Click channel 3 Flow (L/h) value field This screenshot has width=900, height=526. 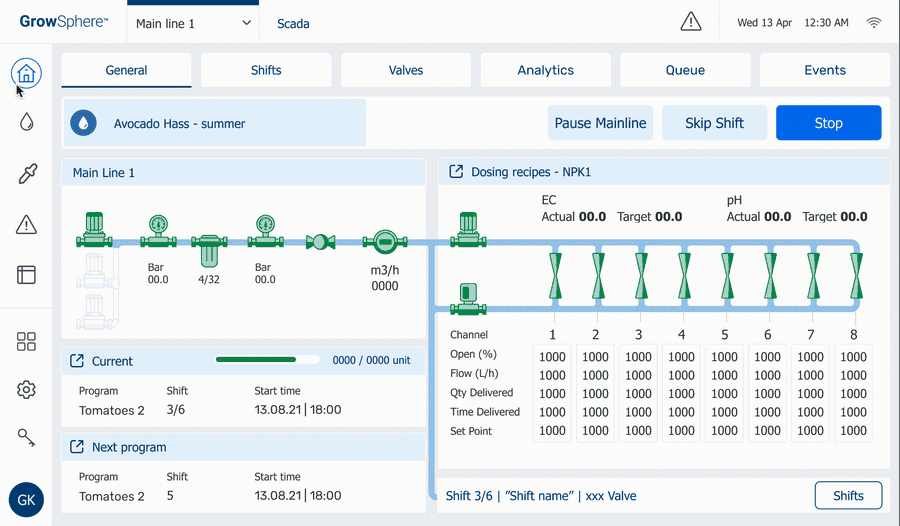[638, 375]
